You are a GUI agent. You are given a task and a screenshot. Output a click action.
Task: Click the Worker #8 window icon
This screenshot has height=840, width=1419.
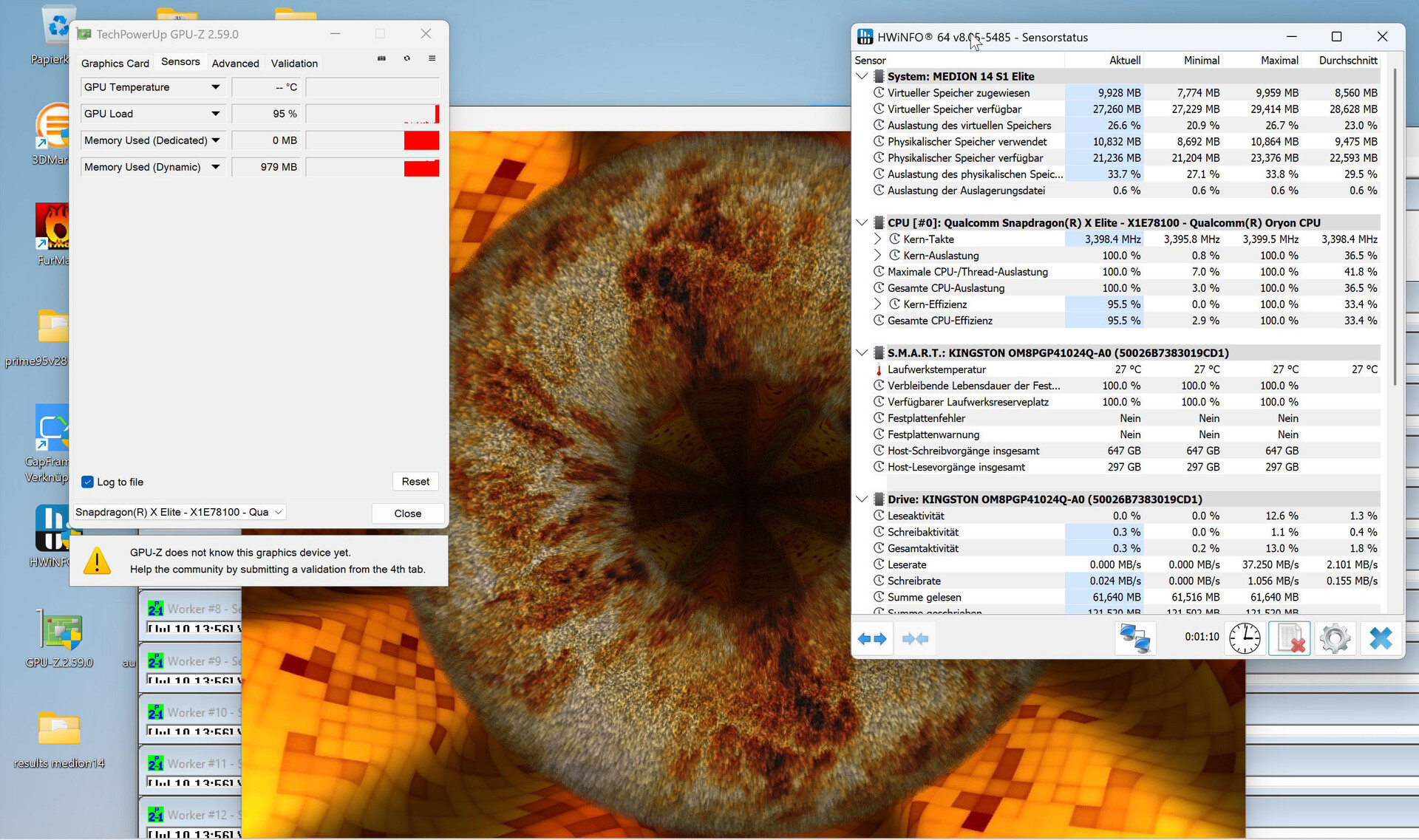155,609
